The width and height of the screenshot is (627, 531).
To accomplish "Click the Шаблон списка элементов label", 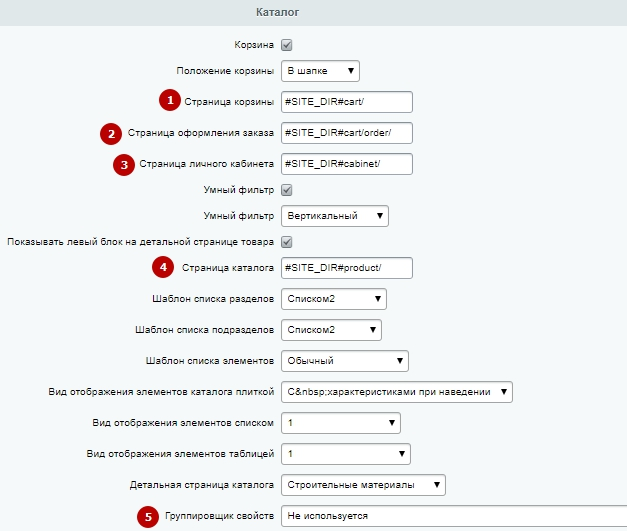I will point(210,361).
